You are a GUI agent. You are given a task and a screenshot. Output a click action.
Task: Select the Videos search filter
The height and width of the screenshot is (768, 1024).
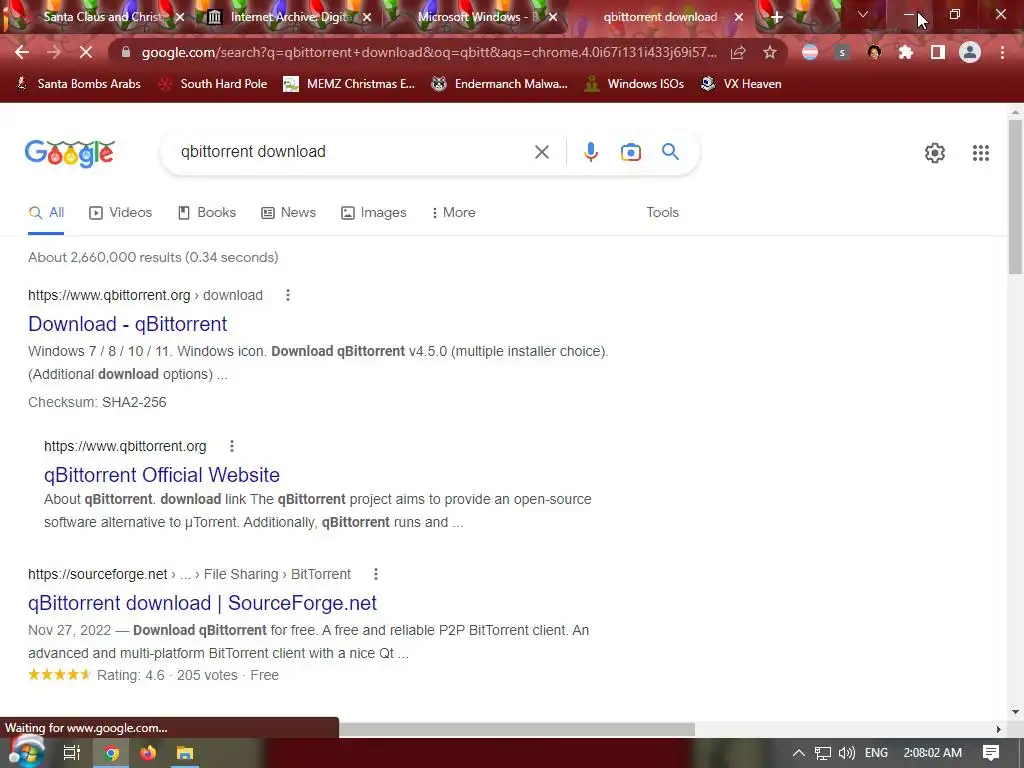click(121, 212)
